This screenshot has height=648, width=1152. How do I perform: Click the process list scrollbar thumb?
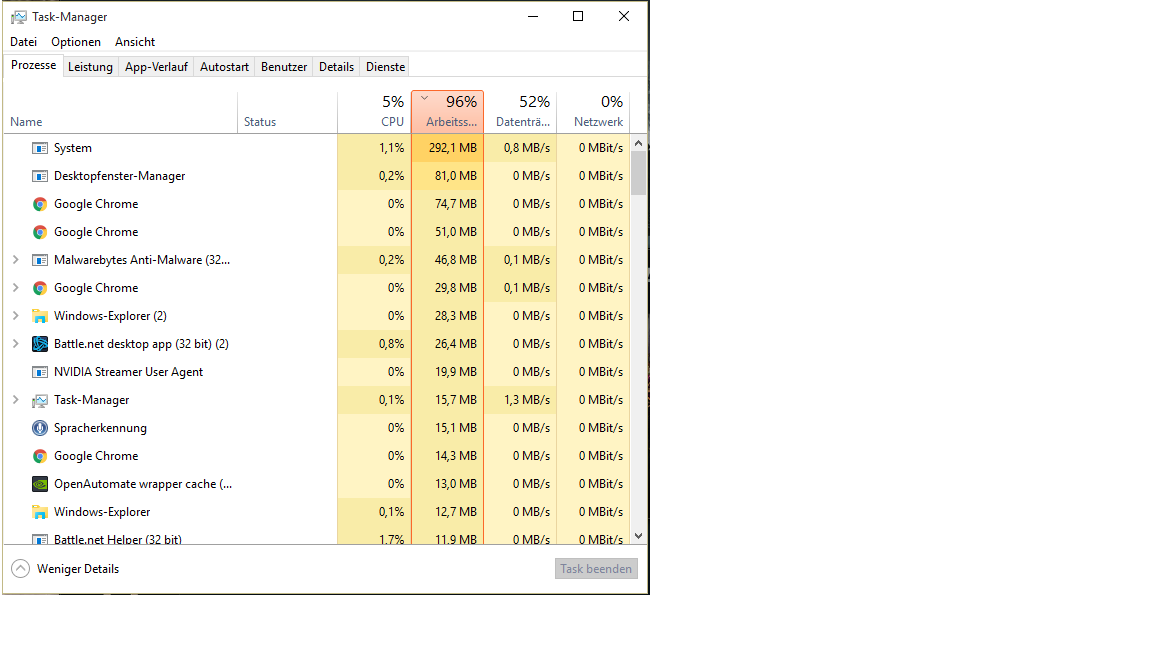tap(638, 173)
